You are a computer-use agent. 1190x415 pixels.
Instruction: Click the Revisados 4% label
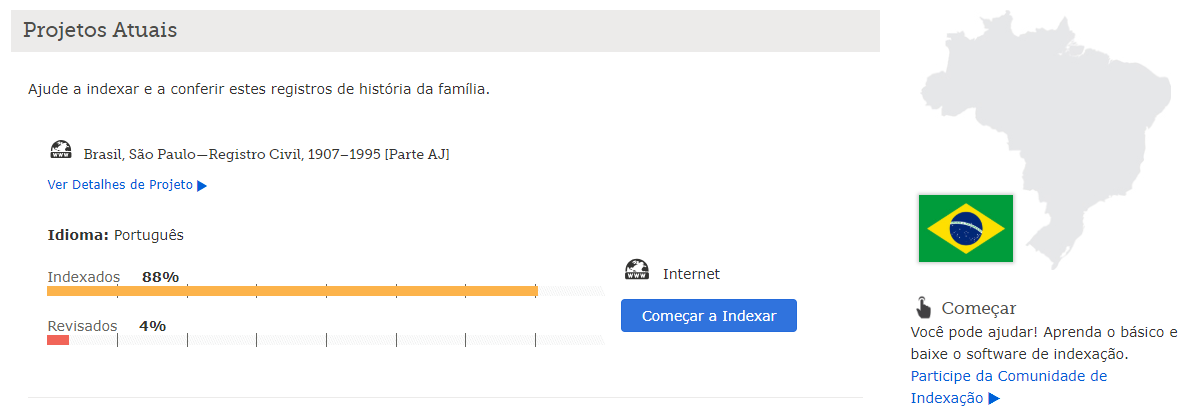[x=107, y=326]
